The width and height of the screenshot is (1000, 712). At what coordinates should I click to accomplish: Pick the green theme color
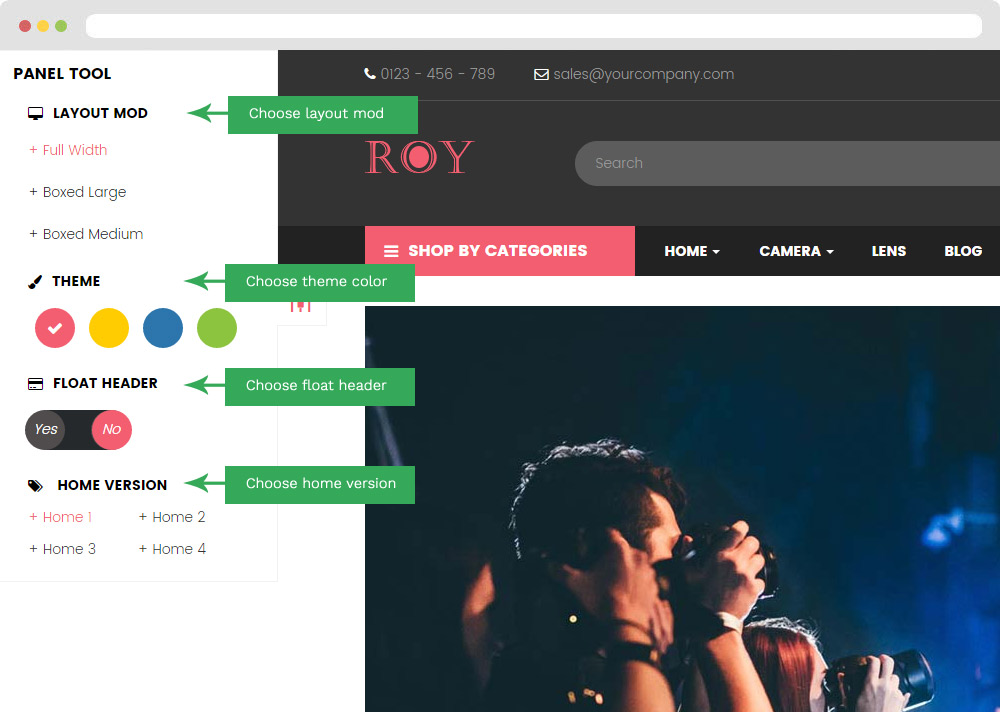[x=217, y=328]
